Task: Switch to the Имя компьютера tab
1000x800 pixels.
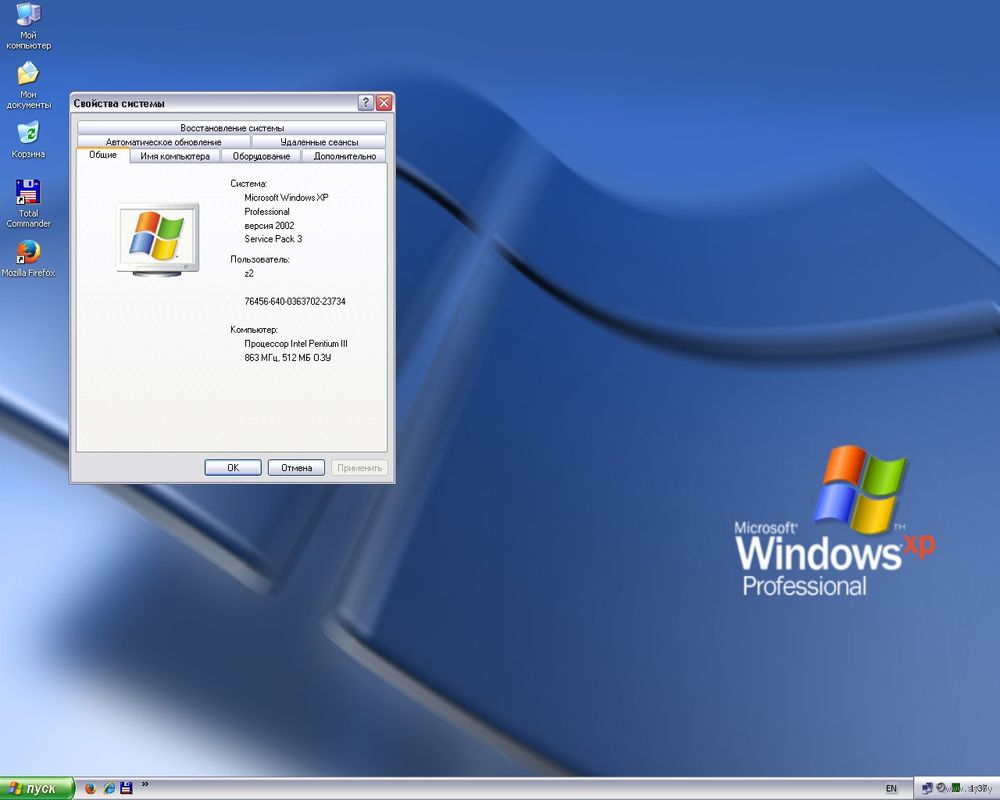Action: tap(175, 156)
